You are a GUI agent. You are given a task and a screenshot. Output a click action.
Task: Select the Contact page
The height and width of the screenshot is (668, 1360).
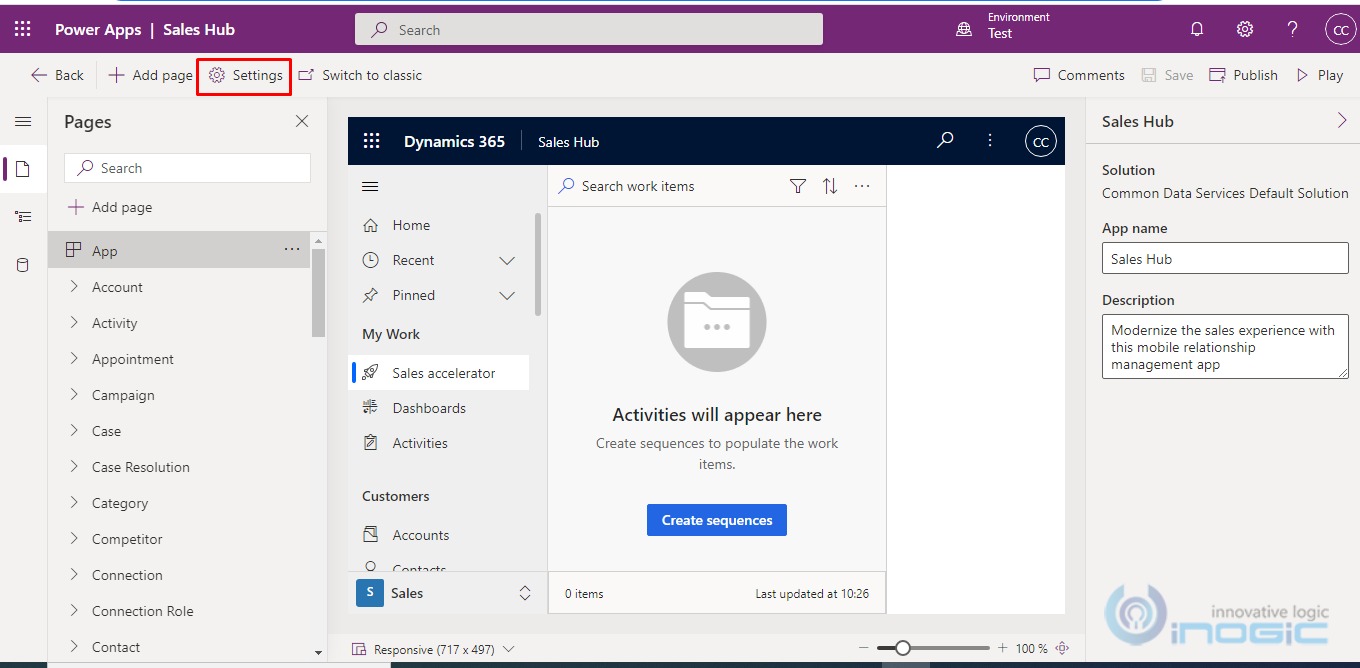pyautogui.click(x=116, y=647)
